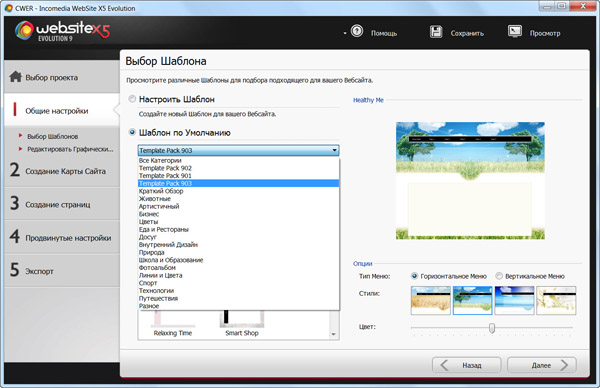Click the Просмотр preview label
Viewport: 600px width, 388px height.
pyautogui.click(x=545, y=33)
